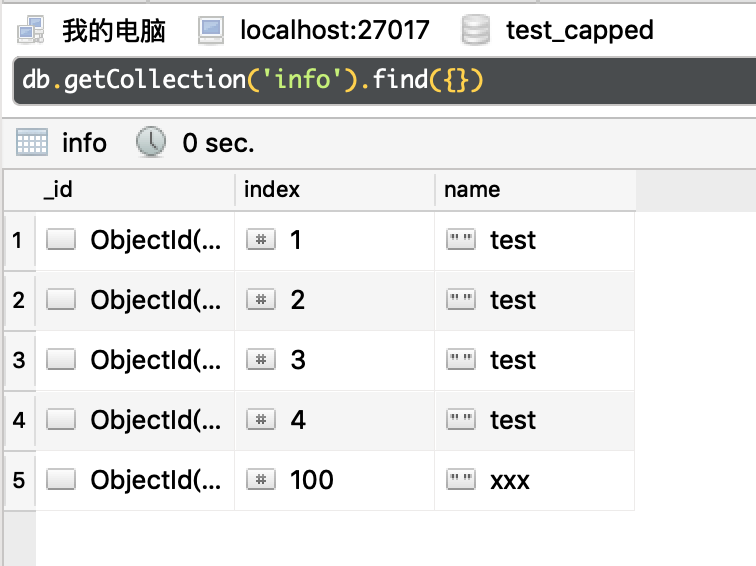Select the name column header

click(x=535, y=189)
